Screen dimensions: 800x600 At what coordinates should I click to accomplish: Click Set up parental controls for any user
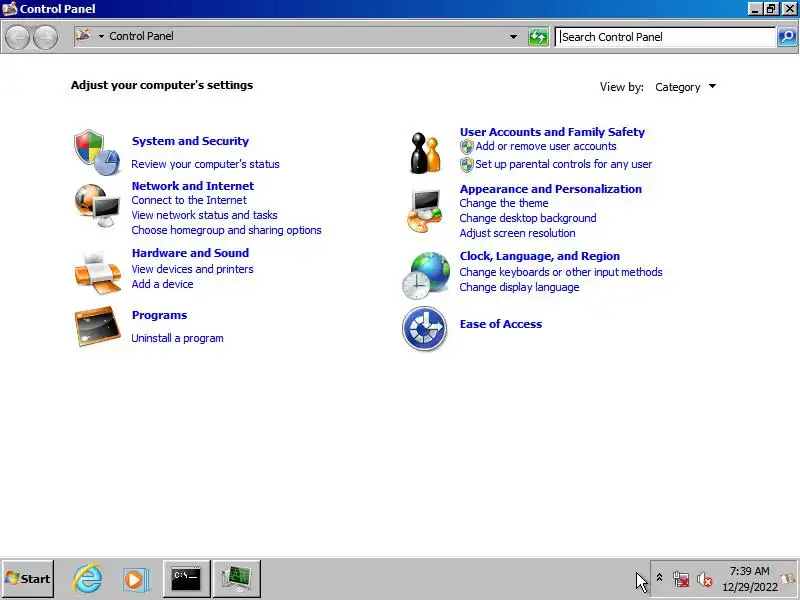coord(563,164)
